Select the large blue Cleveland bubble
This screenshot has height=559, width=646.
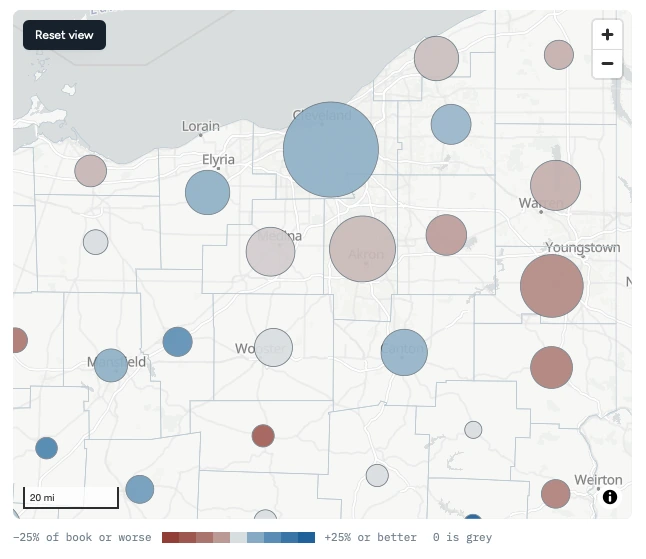coord(331,150)
